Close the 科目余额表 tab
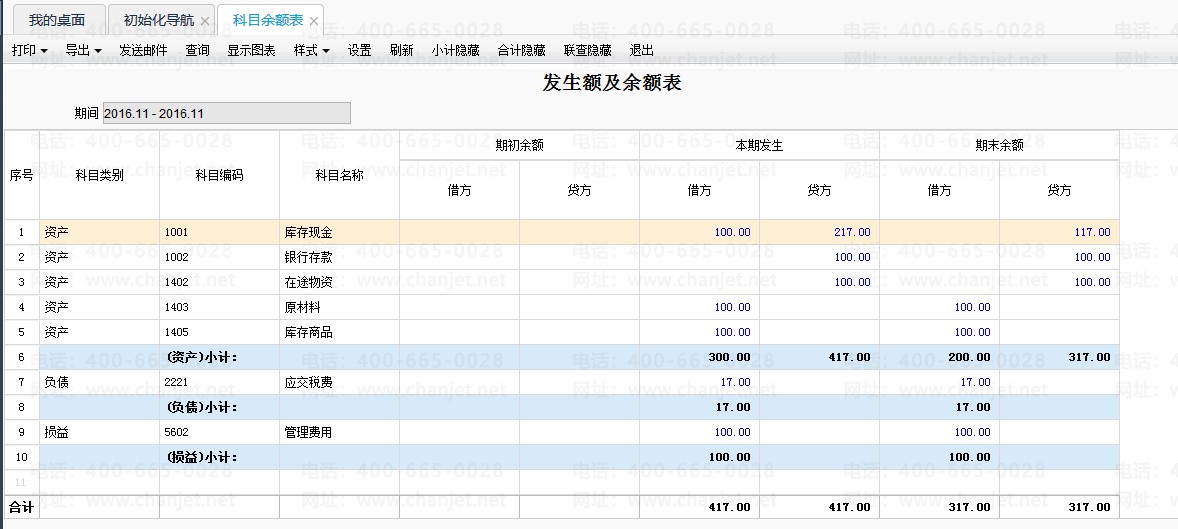Viewport: 1178px width, 529px height. (314, 21)
